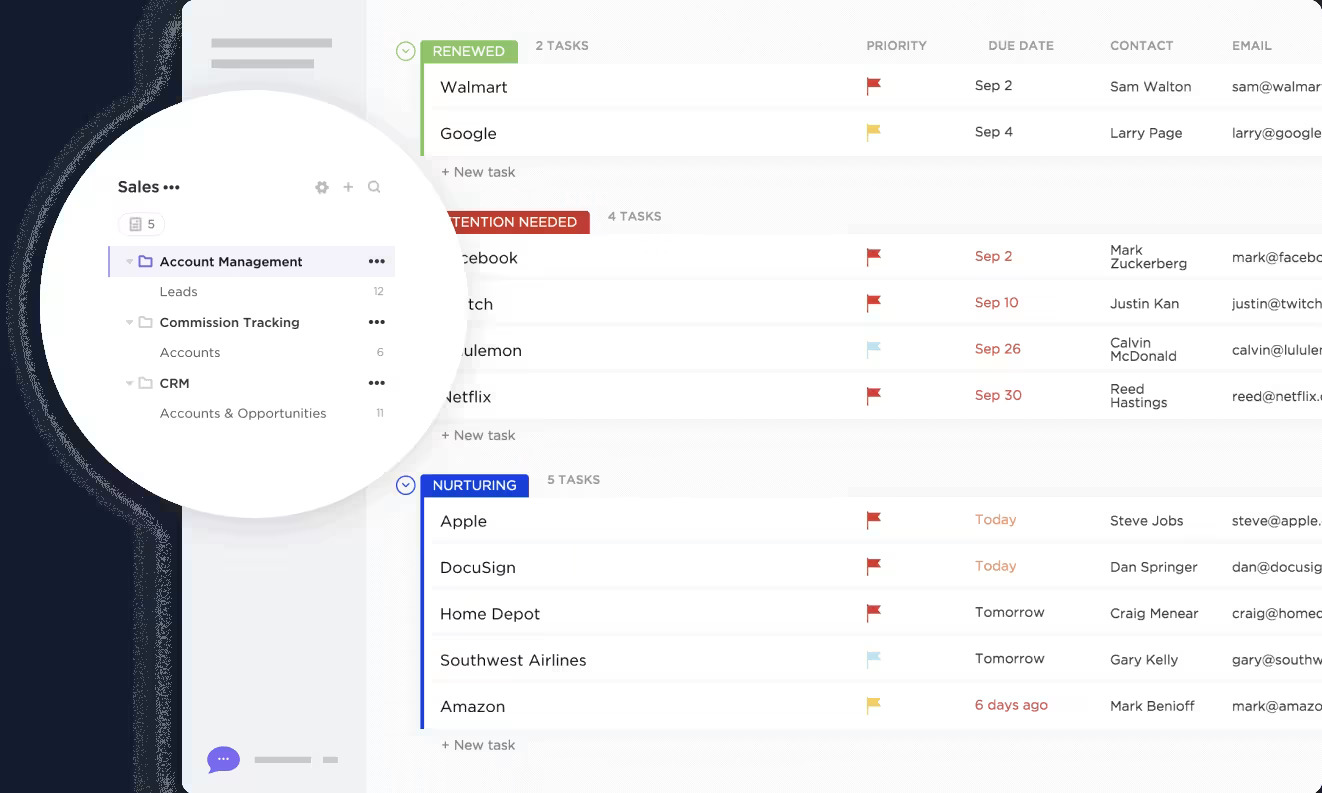Add a new task under Attention Needed group
Viewport: 1322px width, 793px height.
pos(479,435)
